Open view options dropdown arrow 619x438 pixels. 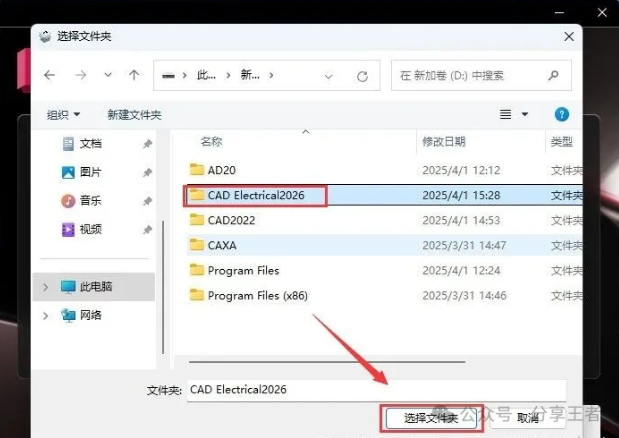[x=525, y=114]
